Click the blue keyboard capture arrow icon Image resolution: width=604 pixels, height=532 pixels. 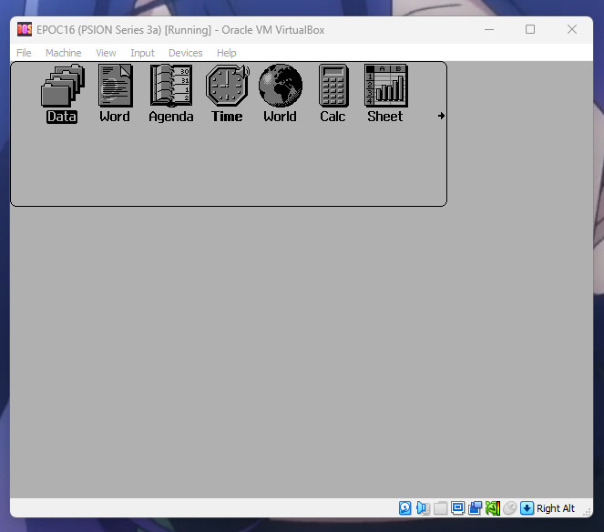(527, 508)
